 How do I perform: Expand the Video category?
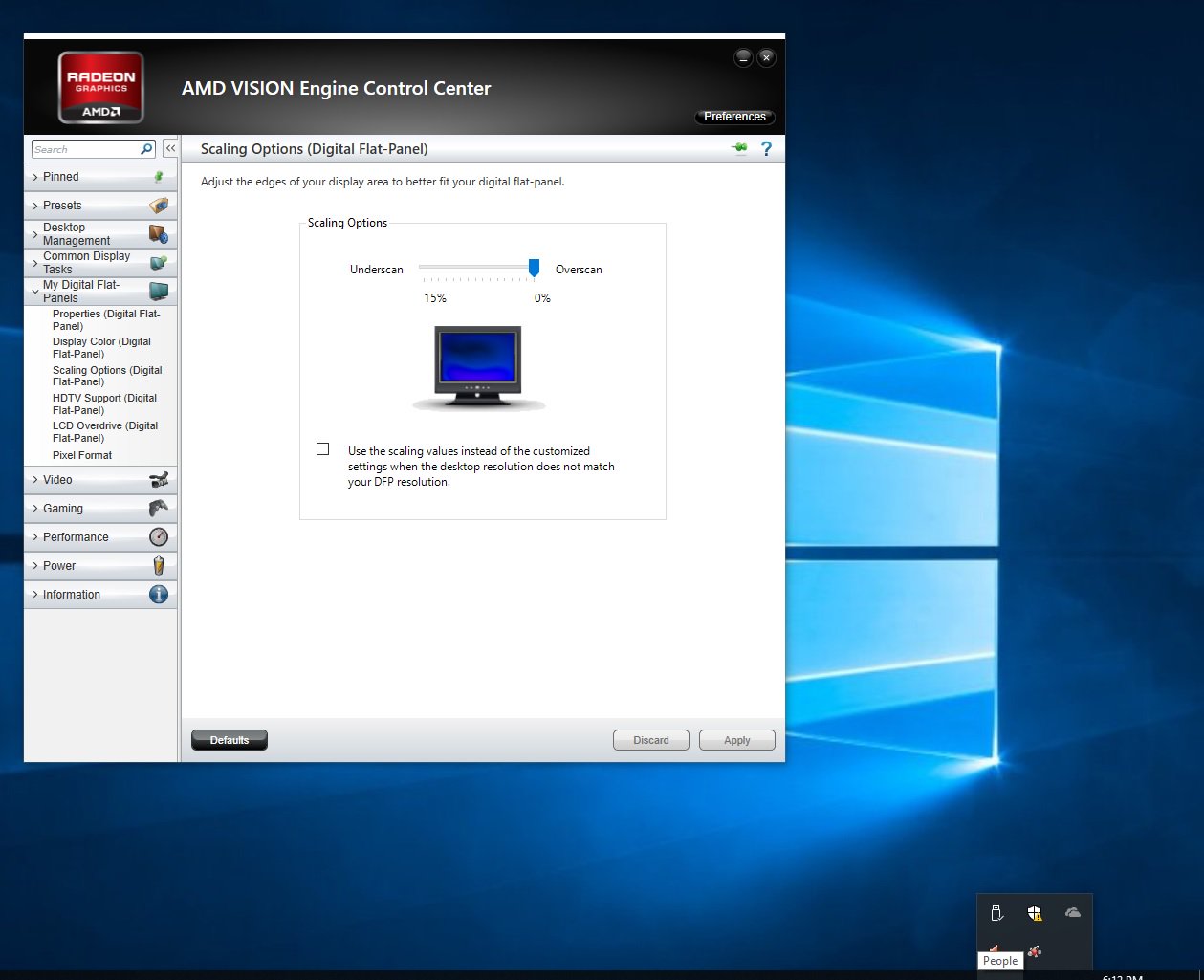point(57,480)
